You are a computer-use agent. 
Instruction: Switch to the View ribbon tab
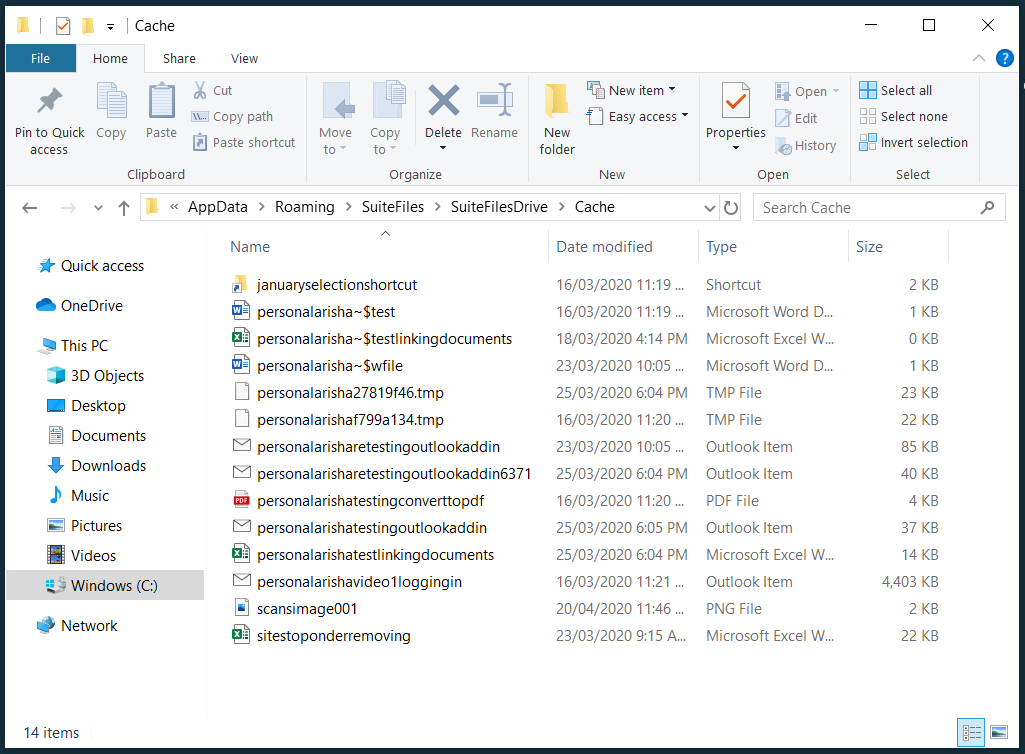[243, 58]
